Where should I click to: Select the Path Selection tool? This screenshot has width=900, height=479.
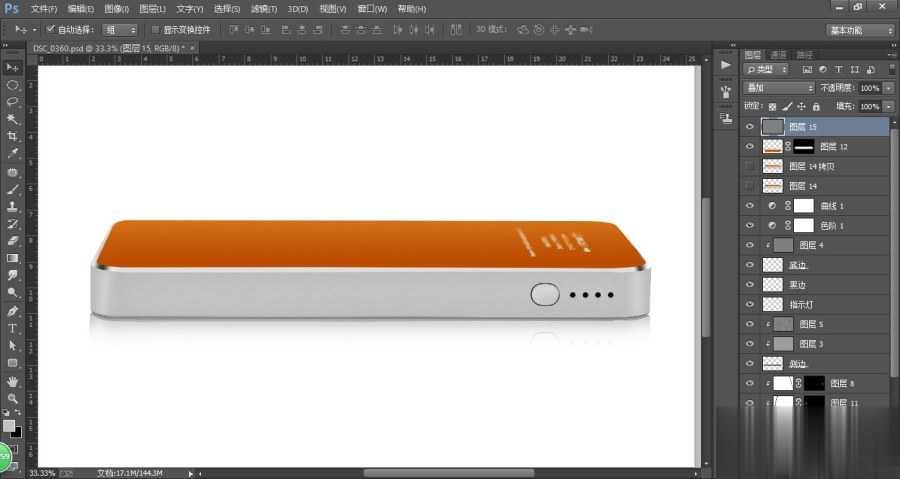click(12, 346)
